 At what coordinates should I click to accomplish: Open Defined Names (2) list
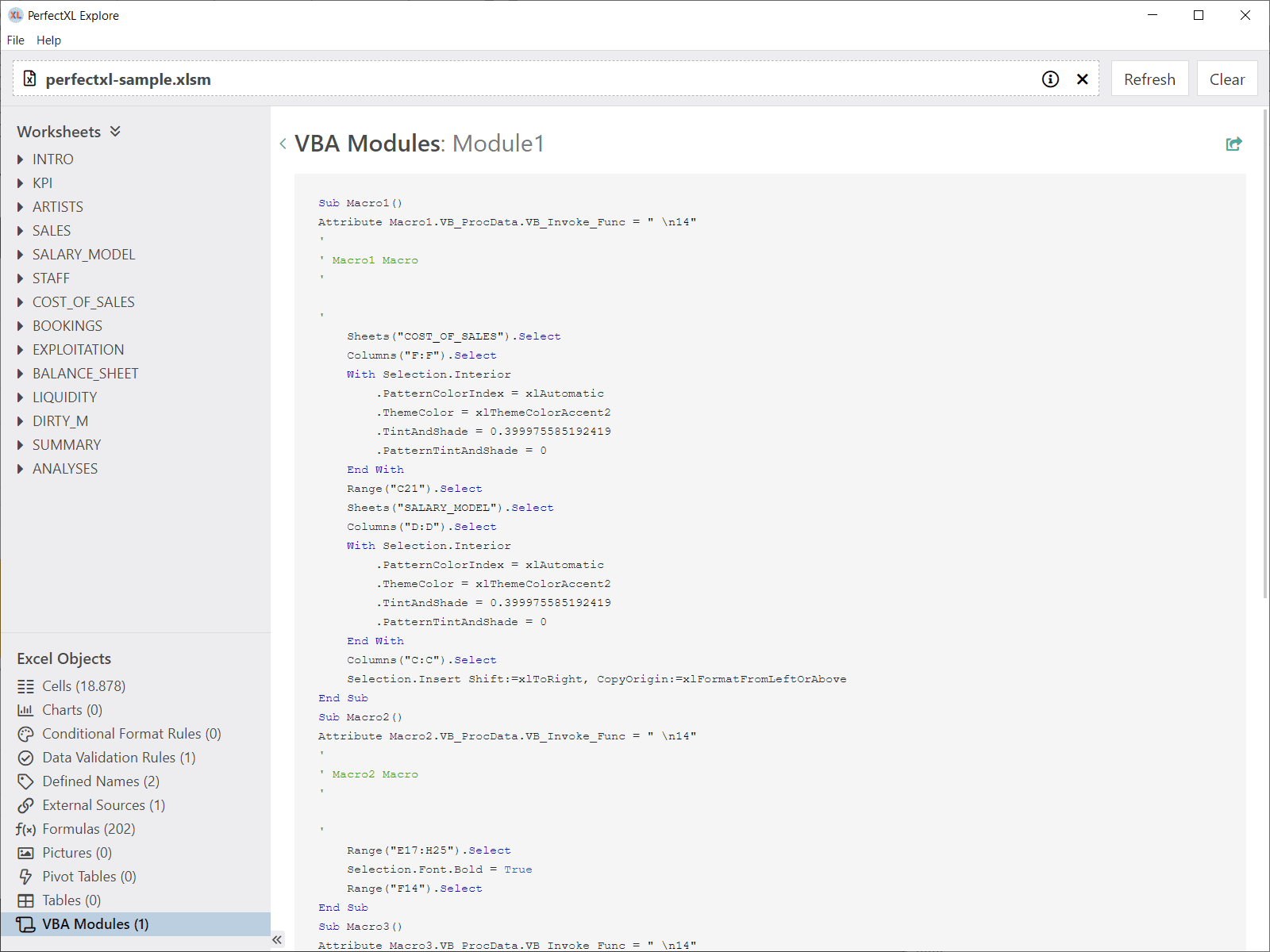point(100,781)
